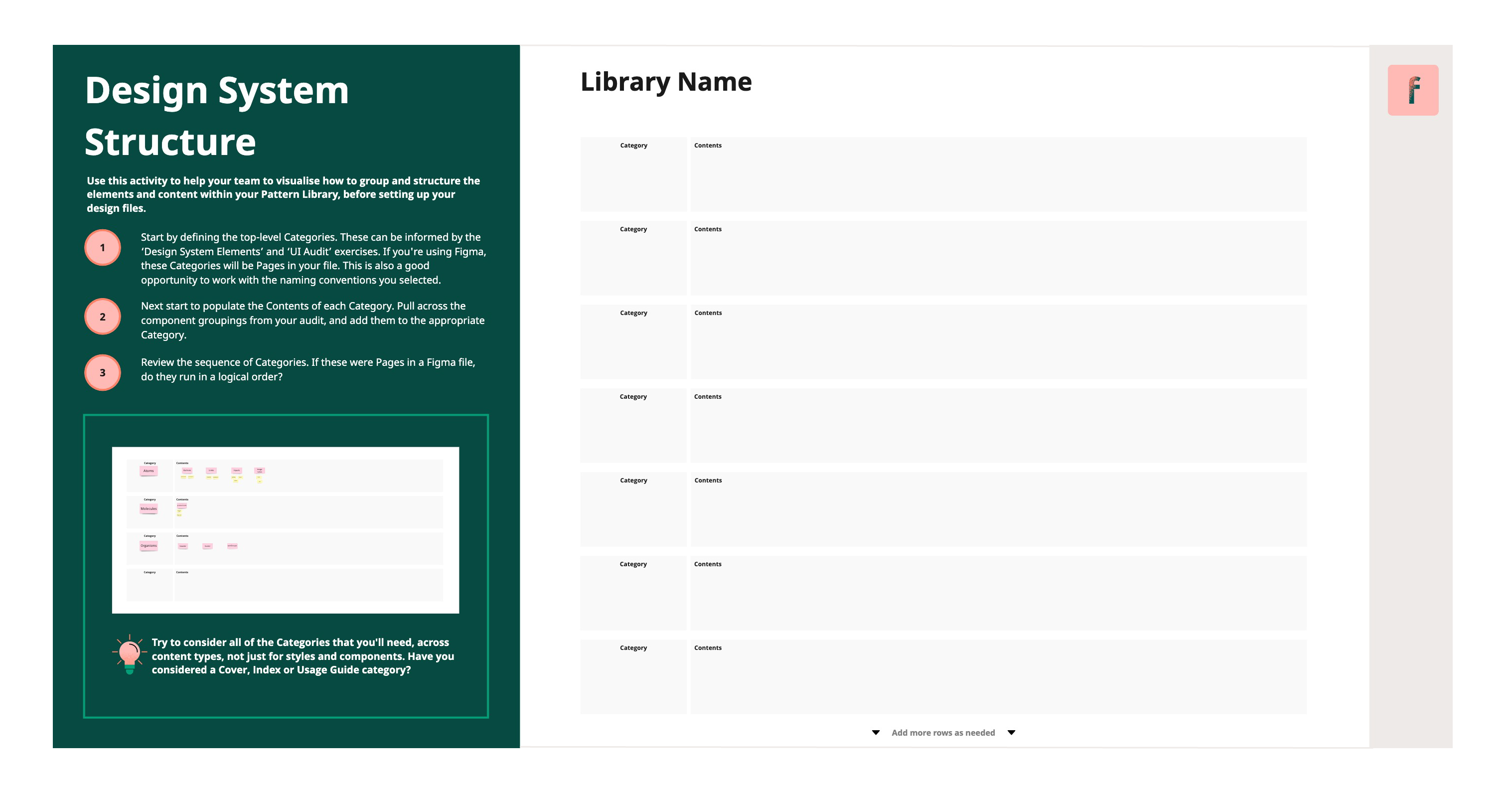This screenshot has height=798, width=1512.
Task: Click right arrow beside Add more rows
Action: pos(1011,732)
